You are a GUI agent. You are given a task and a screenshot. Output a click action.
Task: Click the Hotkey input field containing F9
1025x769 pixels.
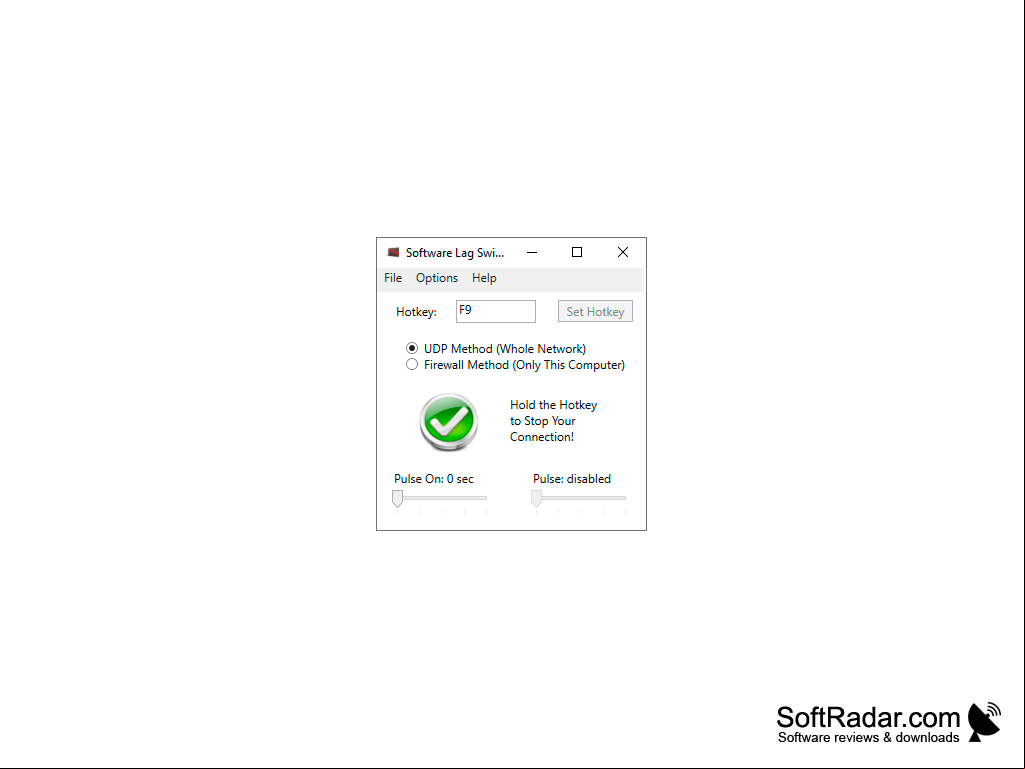[496, 311]
